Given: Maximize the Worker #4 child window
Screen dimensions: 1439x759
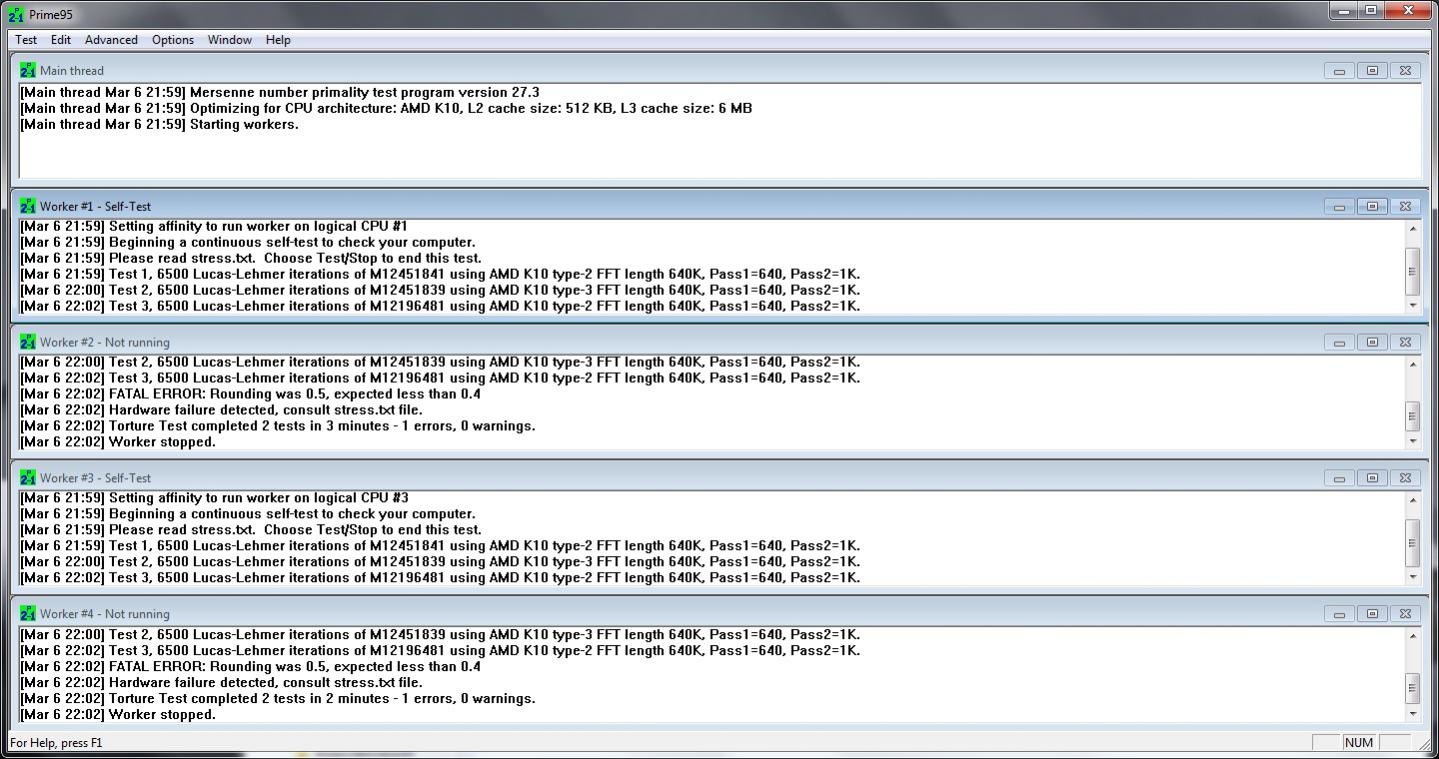Looking at the screenshot, I should point(1372,615).
